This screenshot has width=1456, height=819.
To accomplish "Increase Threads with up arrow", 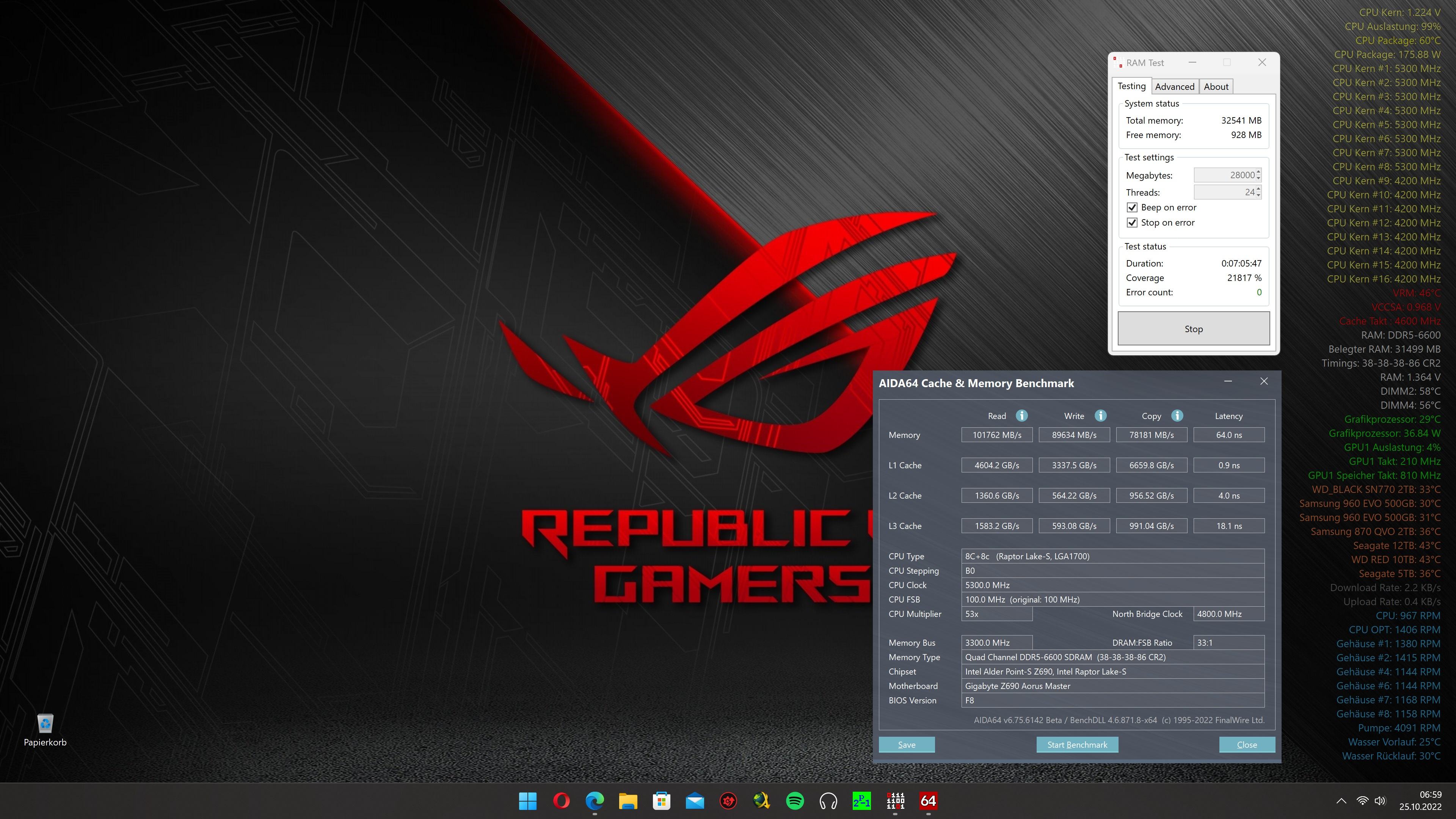I will pyautogui.click(x=1258, y=189).
